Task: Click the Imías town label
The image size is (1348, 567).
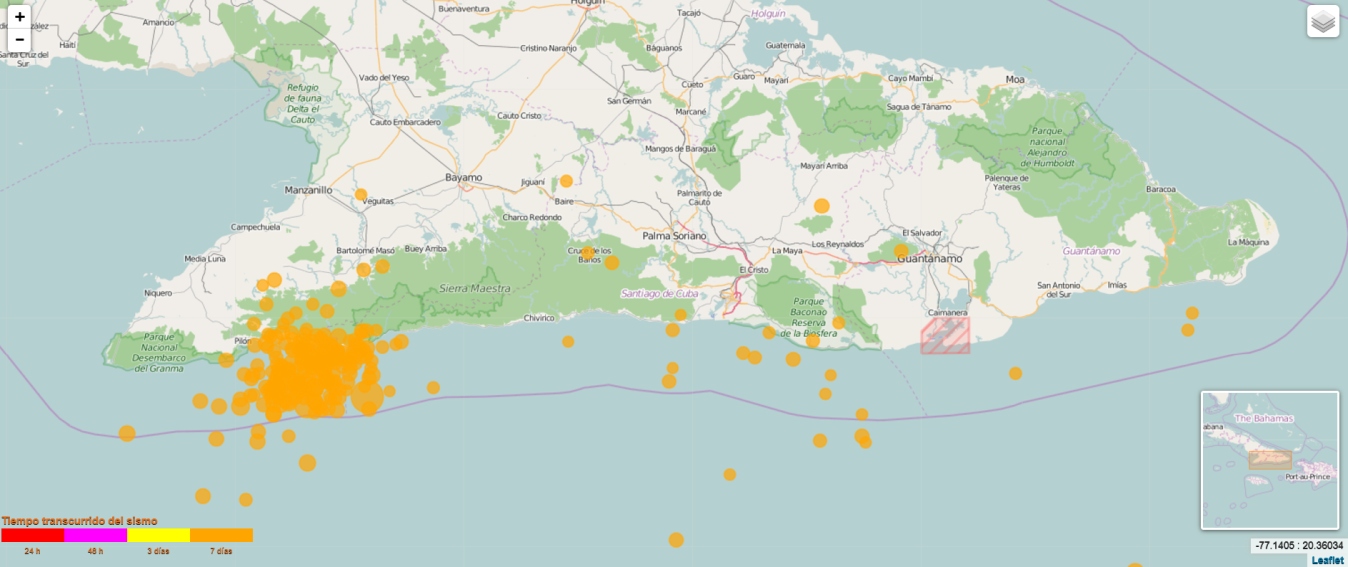Action: click(1117, 285)
